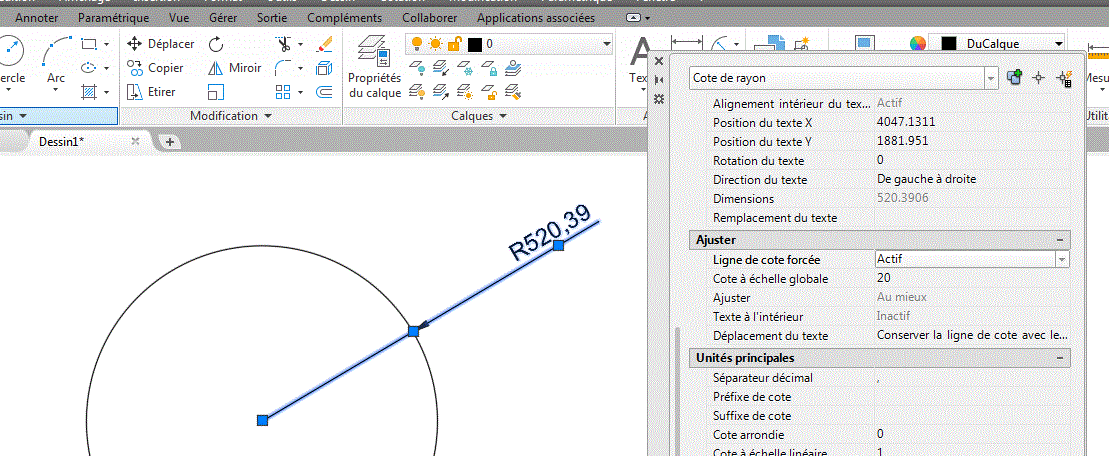Click Position du texte X value field
Image resolution: width=1109 pixels, height=456 pixels.
[972, 122]
